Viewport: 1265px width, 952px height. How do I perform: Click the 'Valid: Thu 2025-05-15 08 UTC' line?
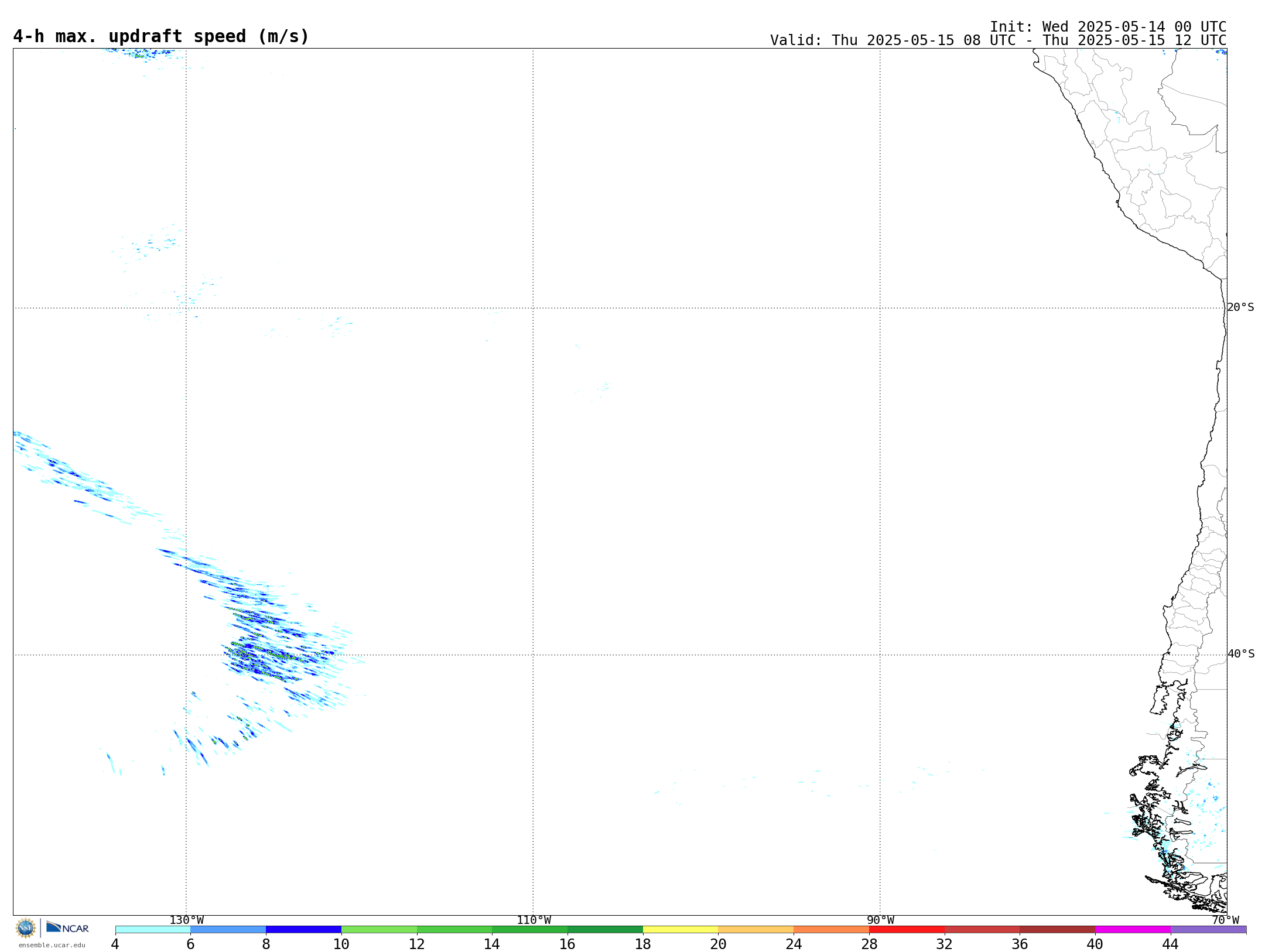point(998,40)
